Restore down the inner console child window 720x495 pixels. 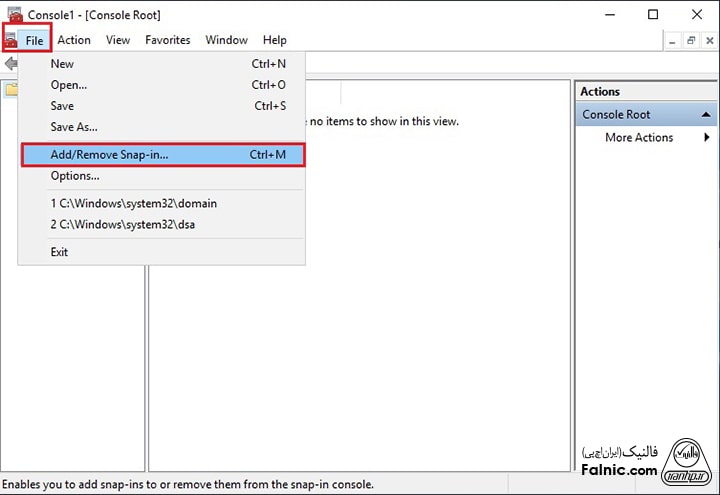(690, 40)
